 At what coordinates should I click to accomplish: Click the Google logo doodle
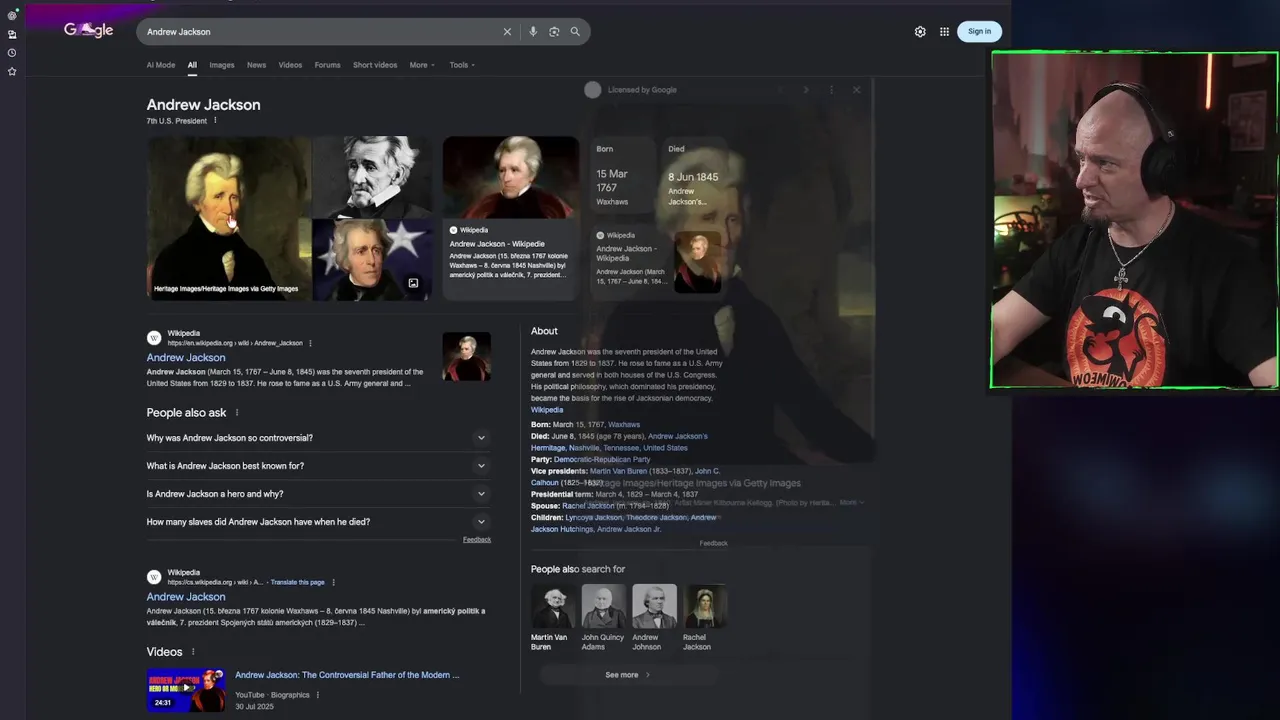(x=88, y=30)
